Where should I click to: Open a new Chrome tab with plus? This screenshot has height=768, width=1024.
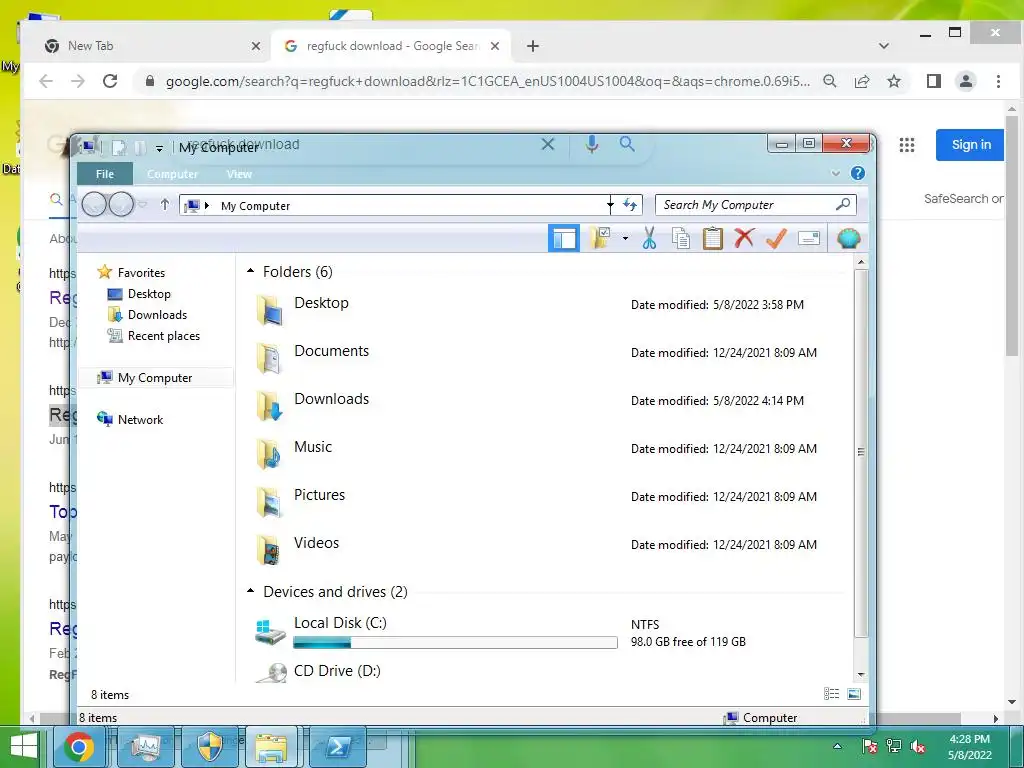(533, 46)
